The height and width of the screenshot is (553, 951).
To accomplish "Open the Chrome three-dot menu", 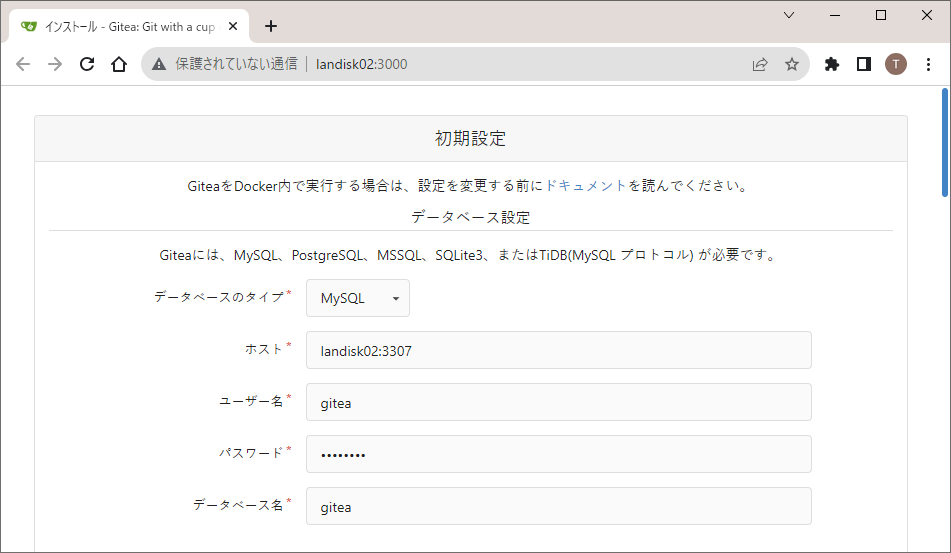I will click(927, 64).
